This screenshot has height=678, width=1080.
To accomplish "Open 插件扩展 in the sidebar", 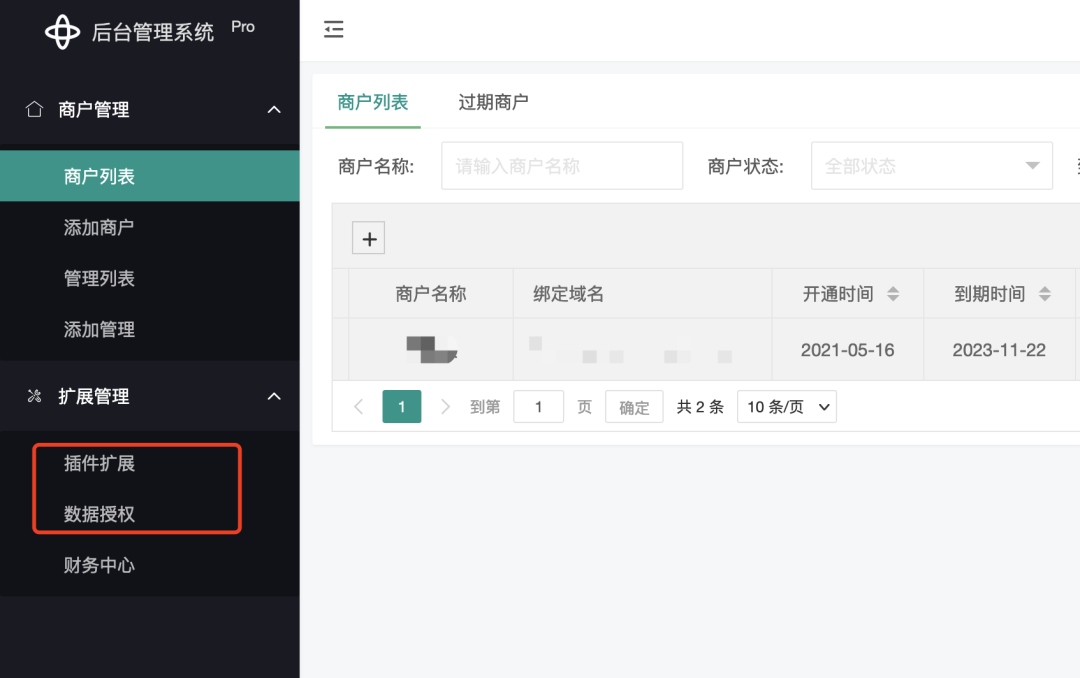I will [x=99, y=464].
